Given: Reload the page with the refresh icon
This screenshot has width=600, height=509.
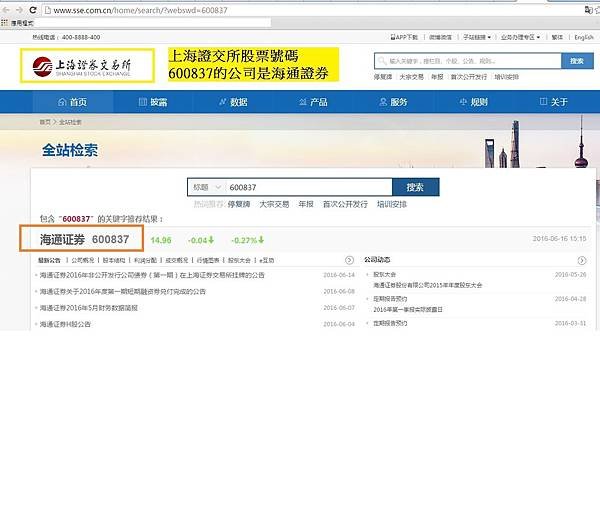Looking at the screenshot, I should click(33, 10).
